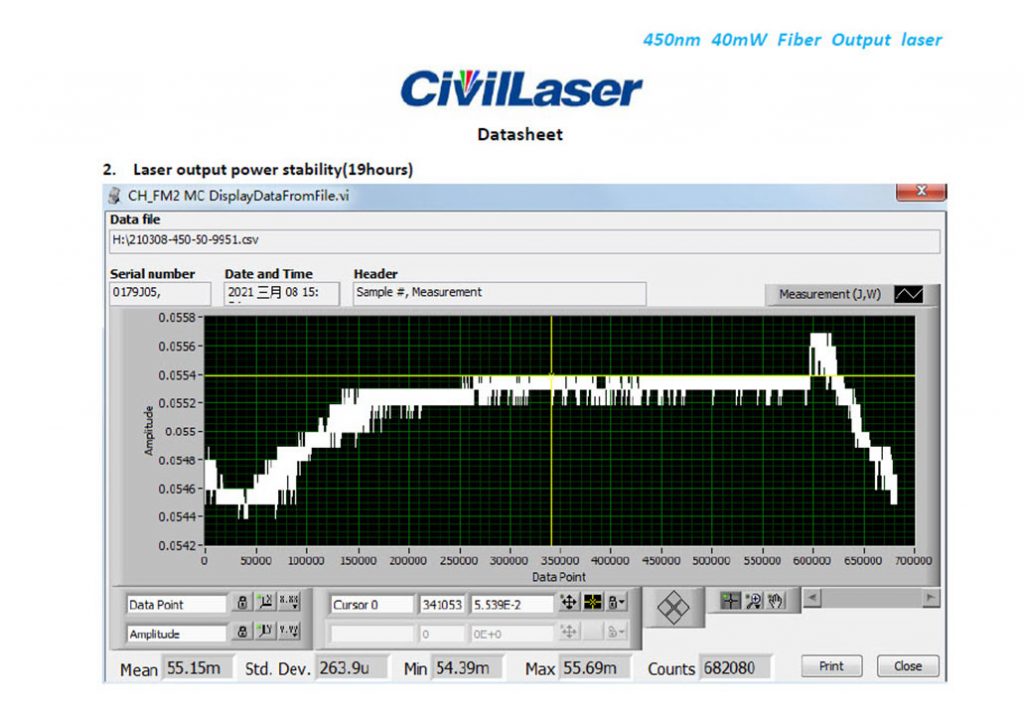
Task: Click the Mean value 55.15m
Action: click(196, 668)
